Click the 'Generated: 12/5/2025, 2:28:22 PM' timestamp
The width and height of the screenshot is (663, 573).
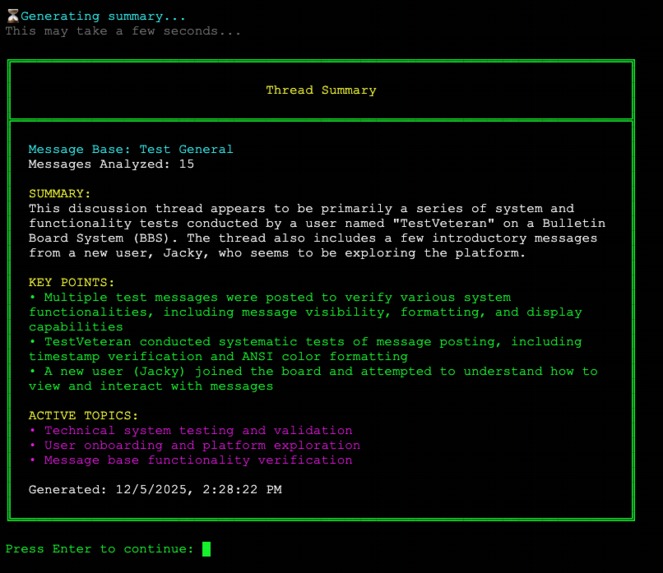pyautogui.click(x=155, y=490)
